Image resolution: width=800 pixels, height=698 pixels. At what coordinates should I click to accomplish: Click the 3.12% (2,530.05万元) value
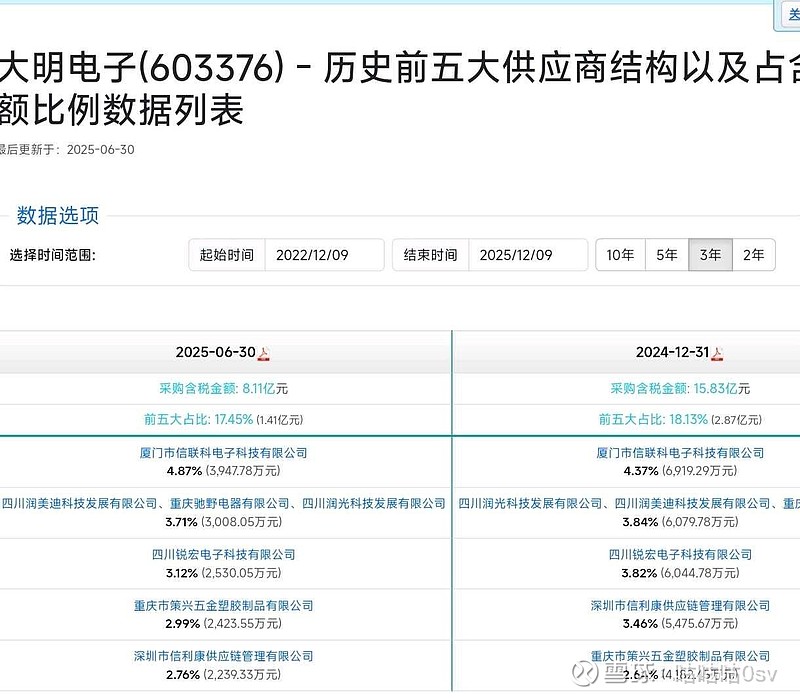pos(223,573)
